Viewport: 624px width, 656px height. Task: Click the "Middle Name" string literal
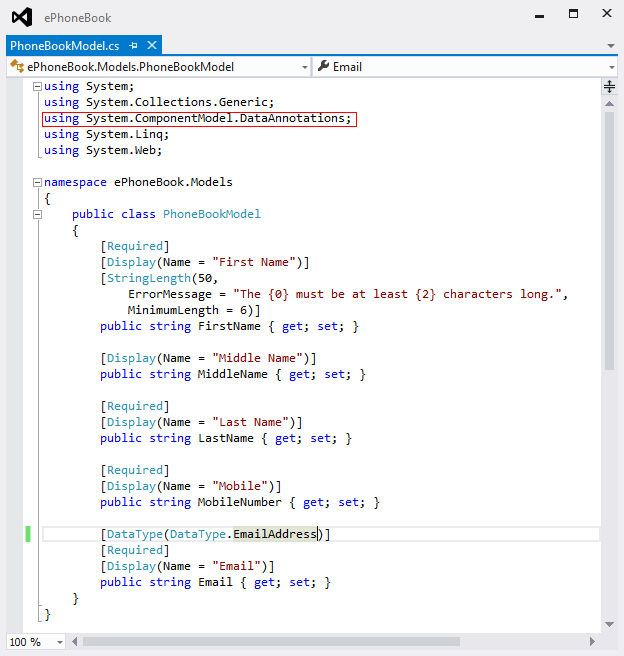point(260,358)
